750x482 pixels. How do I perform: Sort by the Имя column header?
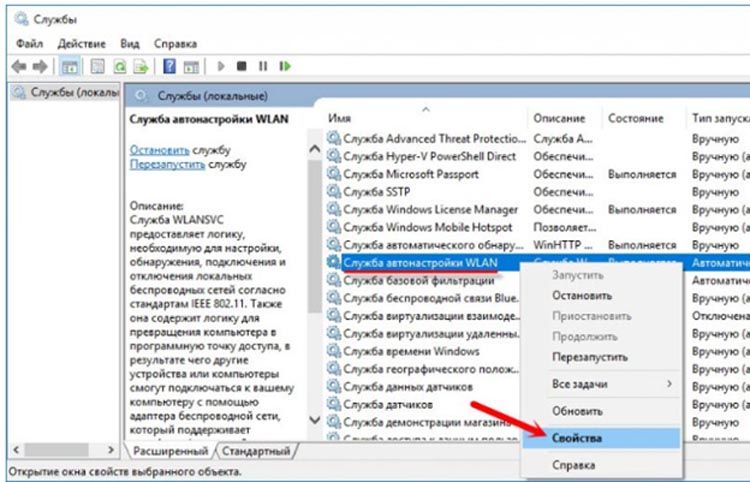click(x=339, y=118)
